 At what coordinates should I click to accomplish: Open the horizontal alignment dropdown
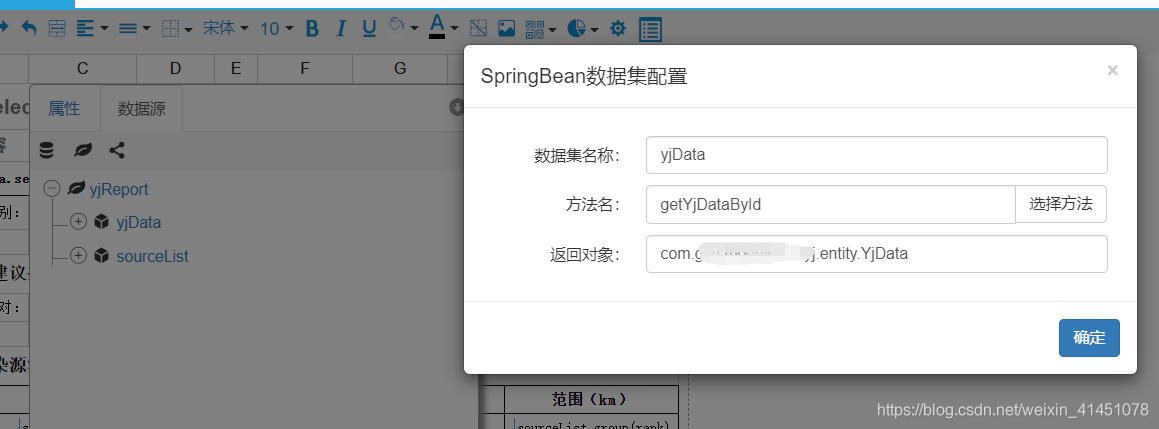coord(92,28)
